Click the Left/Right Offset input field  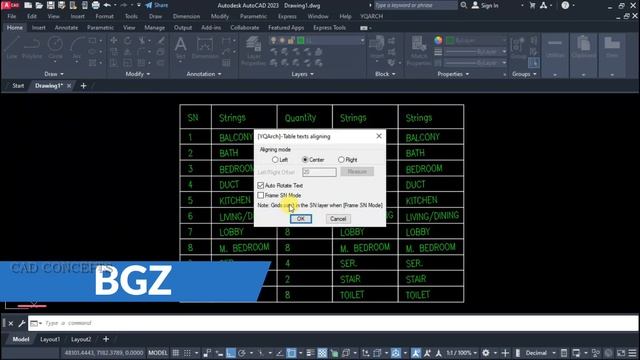coord(319,172)
